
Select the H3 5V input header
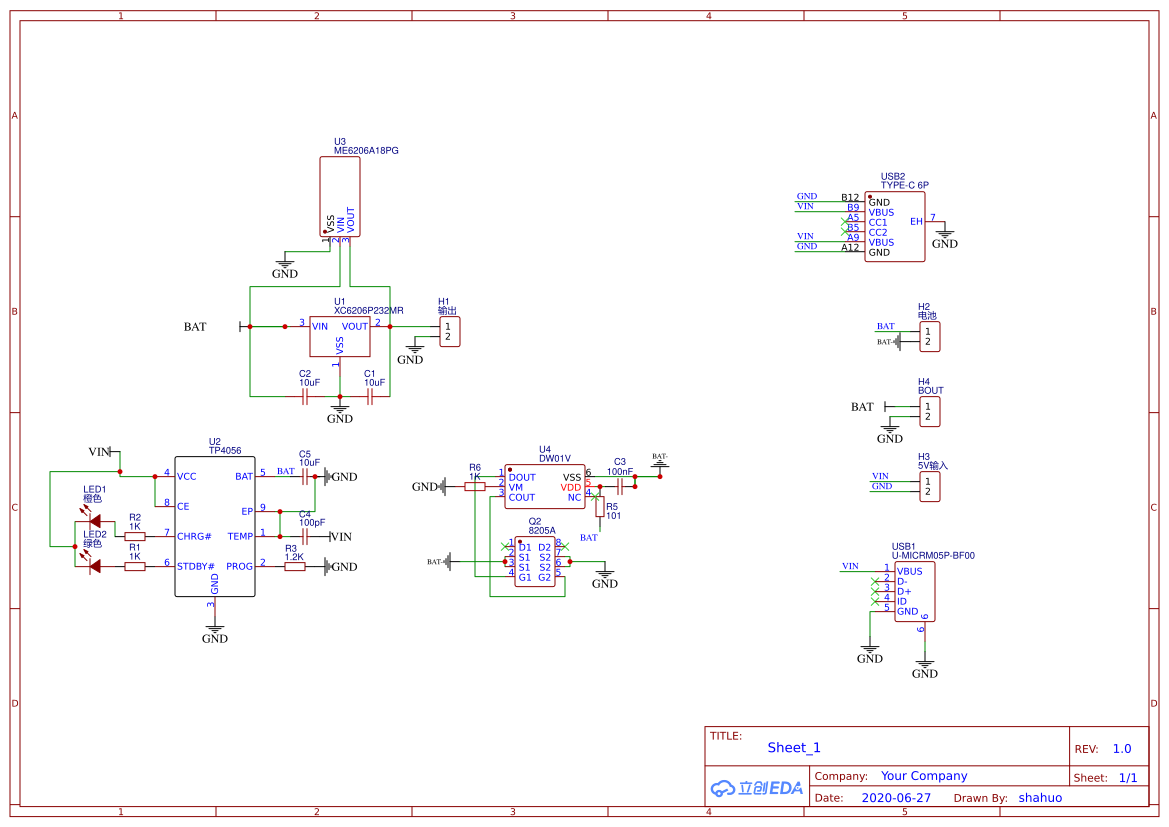930,487
